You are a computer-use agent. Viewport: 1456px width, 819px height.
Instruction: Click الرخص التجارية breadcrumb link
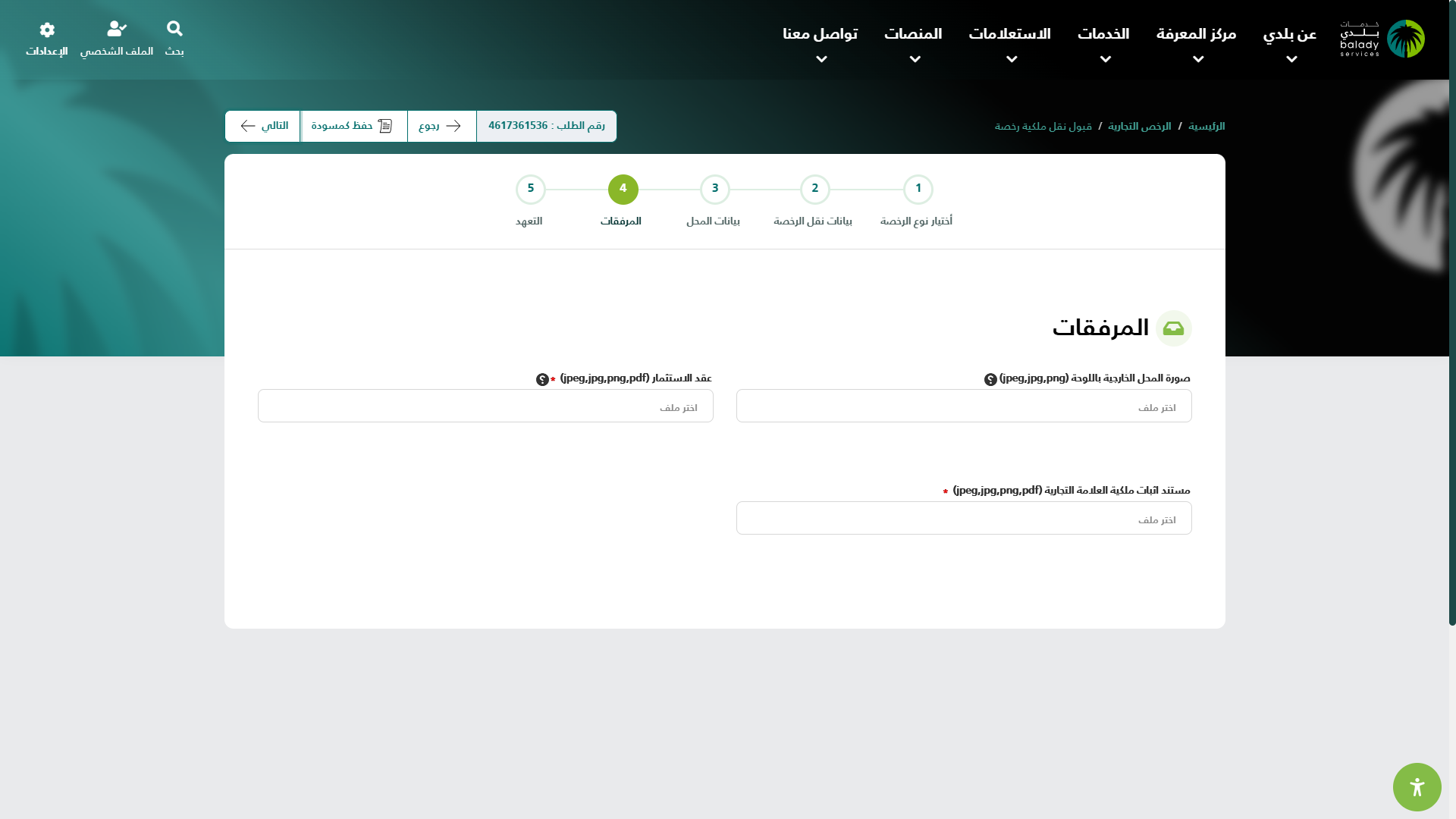pos(1139,127)
